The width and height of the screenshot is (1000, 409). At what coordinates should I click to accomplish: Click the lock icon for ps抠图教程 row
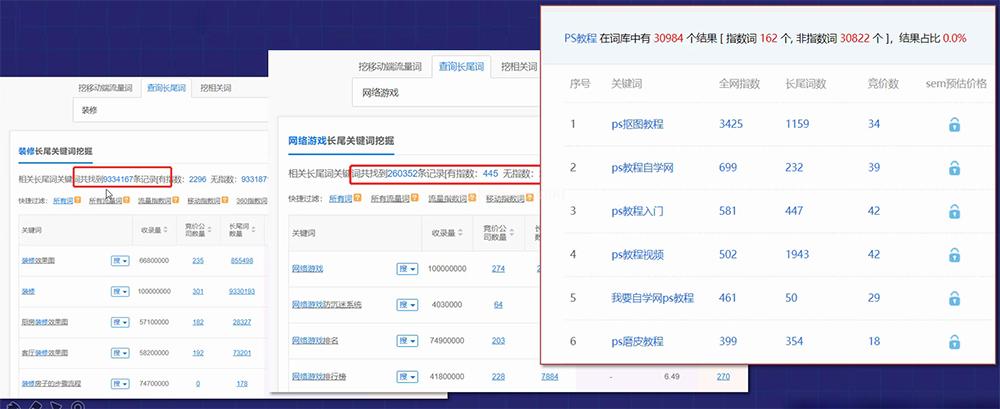954,125
